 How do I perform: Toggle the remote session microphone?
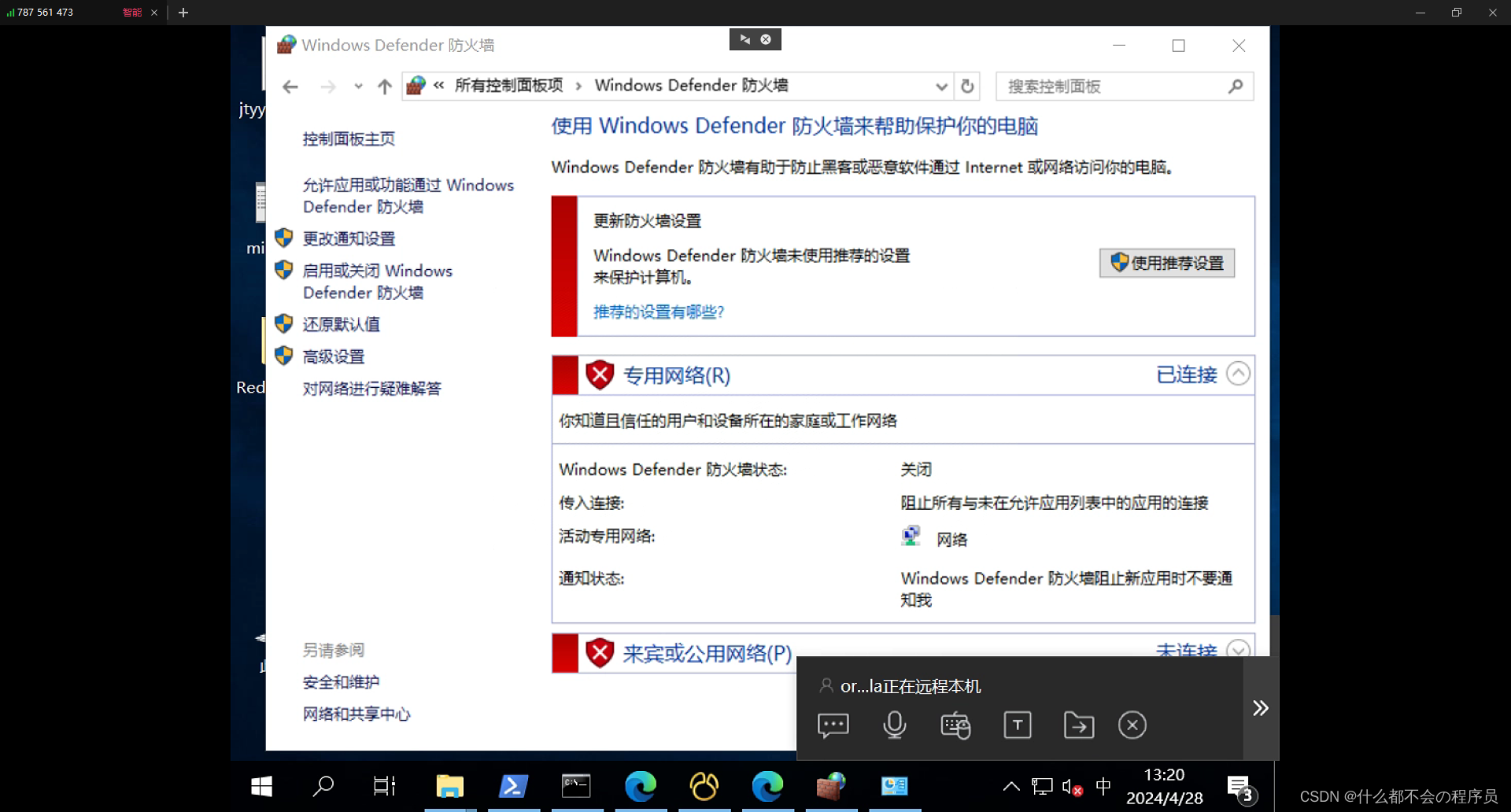[894, 725]
